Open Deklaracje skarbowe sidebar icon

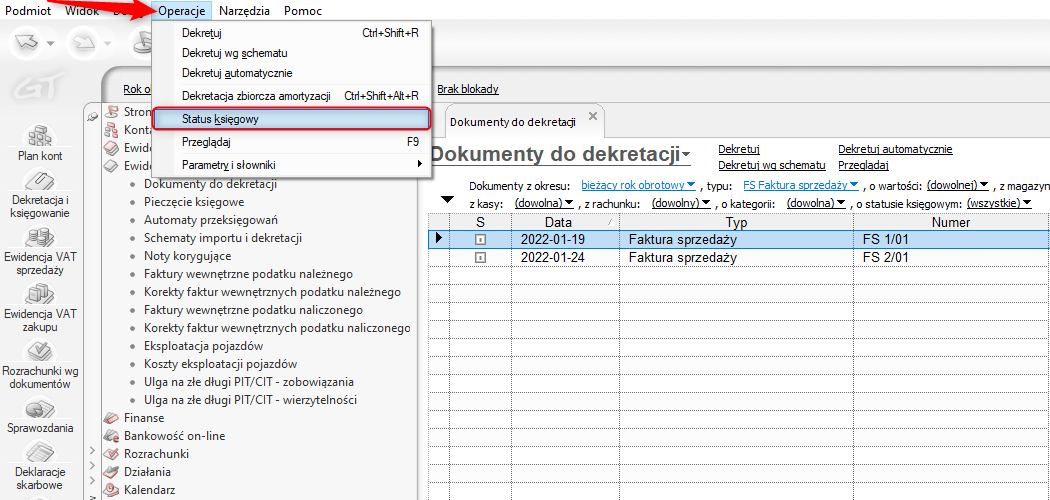click(x=39, y=458)
